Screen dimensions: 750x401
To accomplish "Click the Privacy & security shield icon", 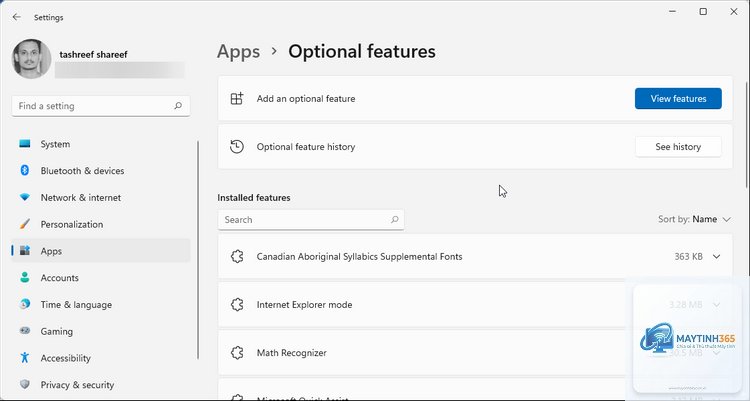I will [25, 385].
